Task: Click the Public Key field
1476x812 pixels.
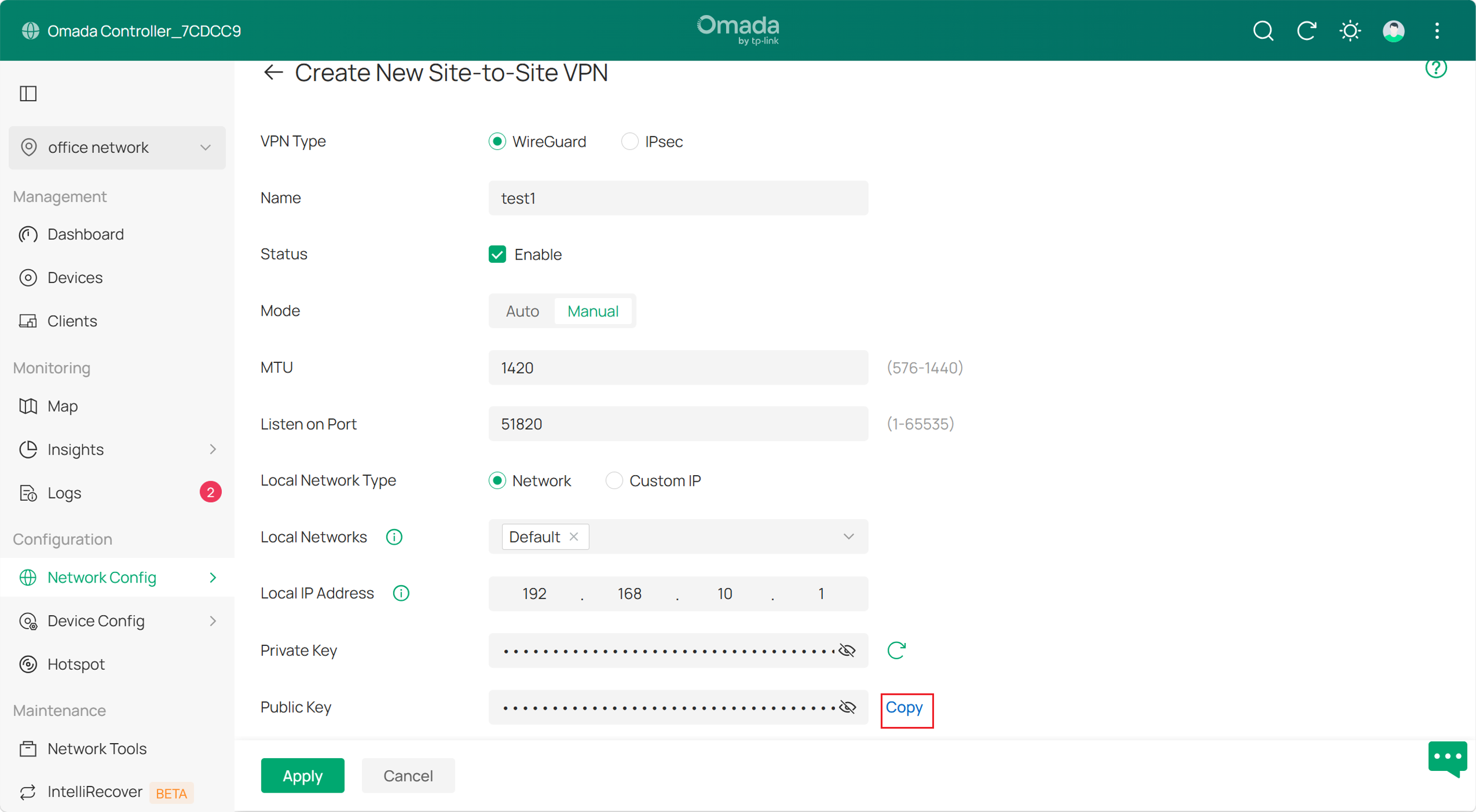Action: [x=678, y=707]
